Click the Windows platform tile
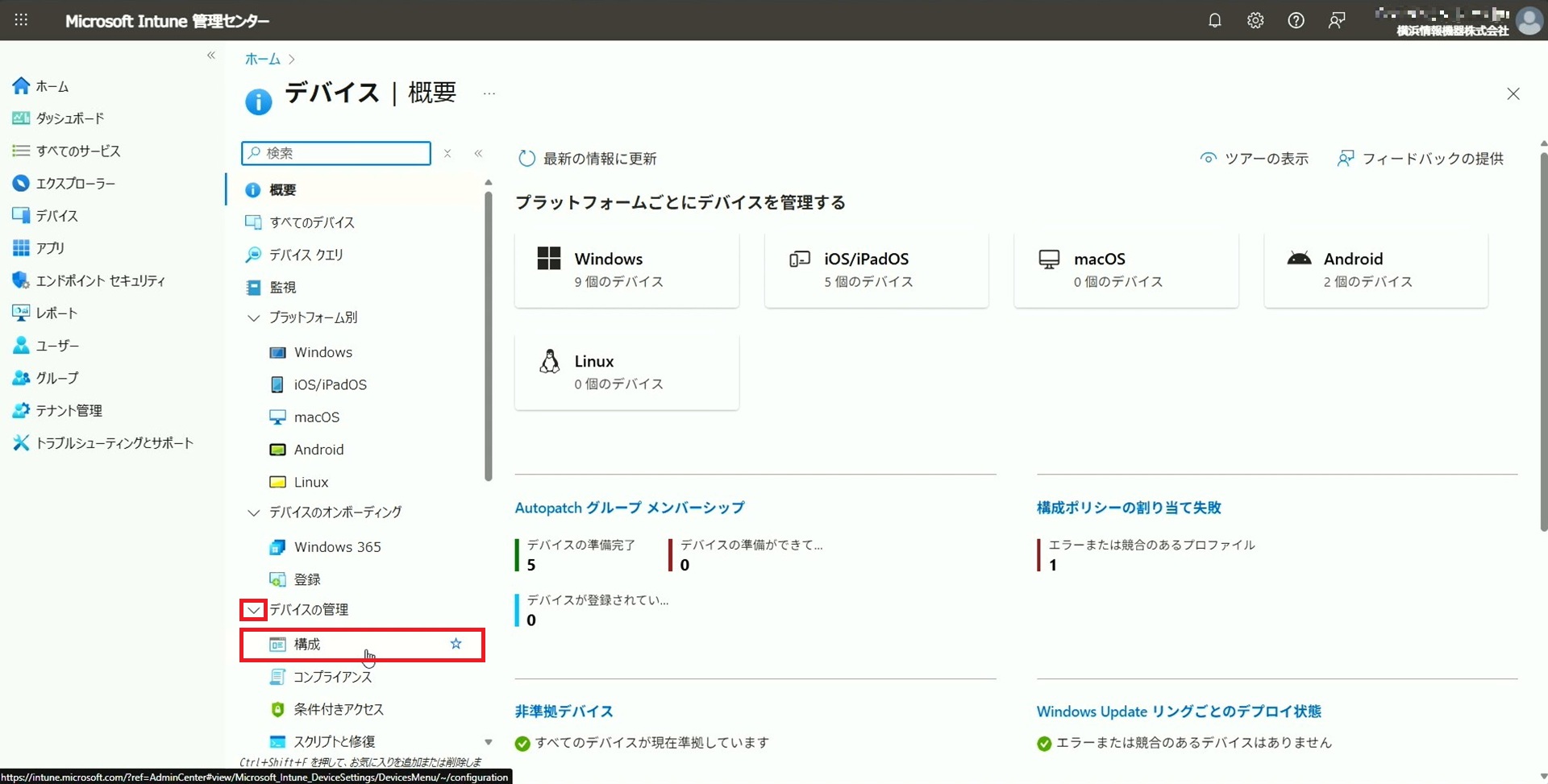 click(626, 270)
